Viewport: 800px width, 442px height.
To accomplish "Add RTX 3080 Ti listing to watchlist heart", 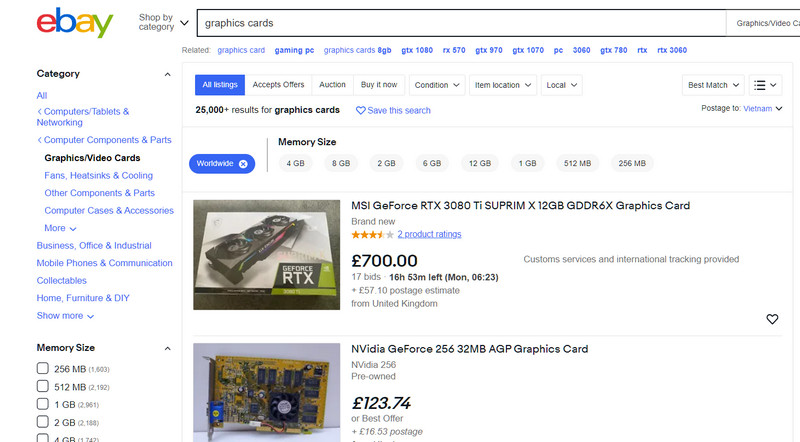I will click(772, 319).
